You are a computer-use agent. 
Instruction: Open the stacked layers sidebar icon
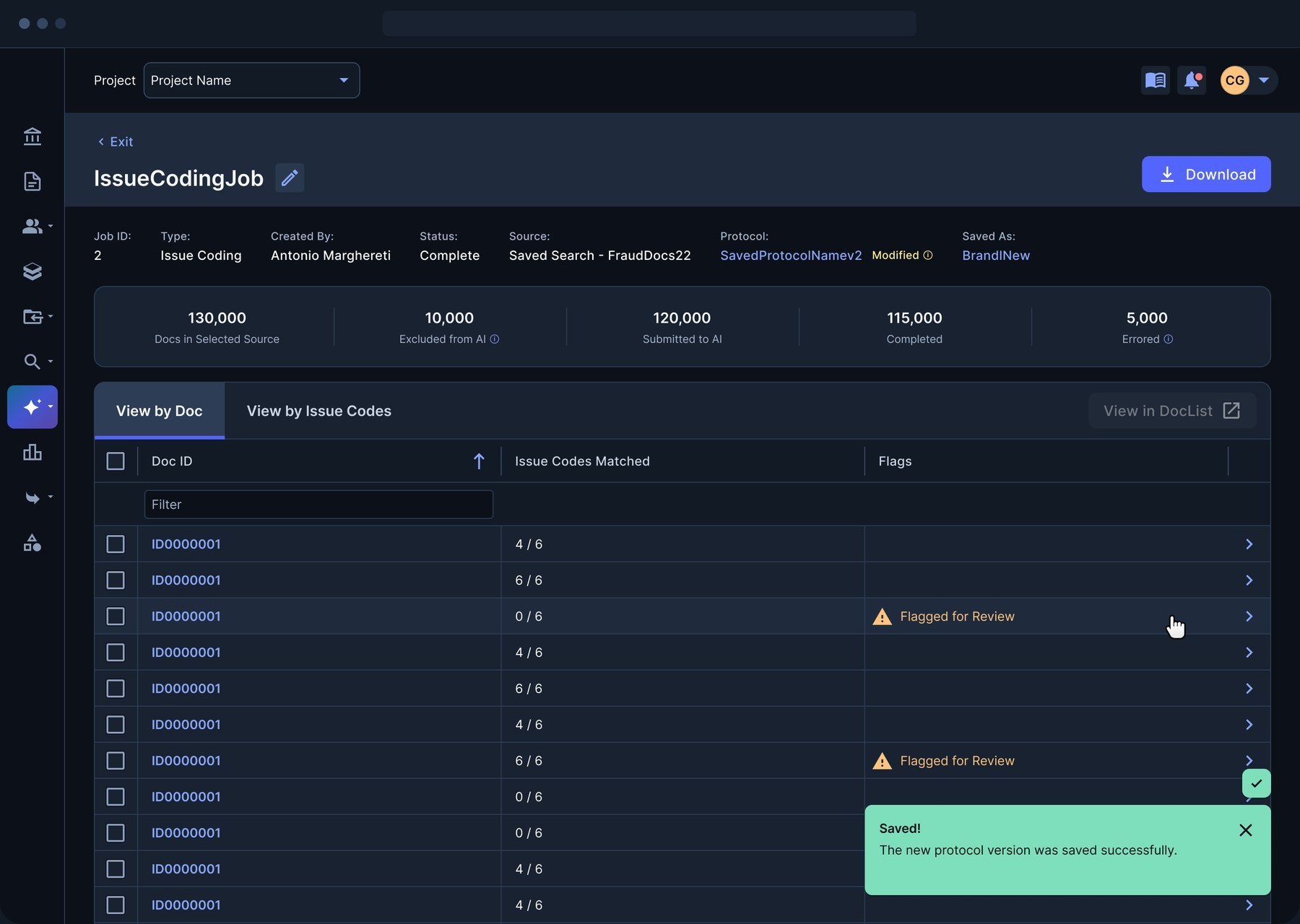[32, 271]
